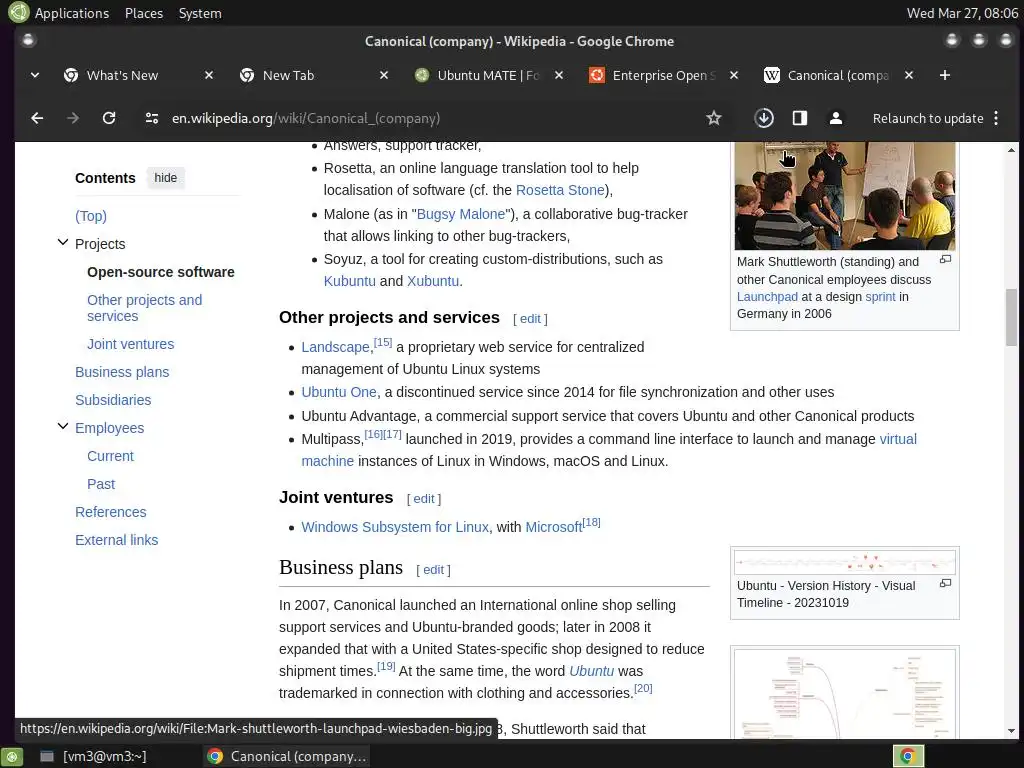Open the Chrome downloads icon
The height and width of the screenshot is (768, 1024).
(x=763, y=118)
